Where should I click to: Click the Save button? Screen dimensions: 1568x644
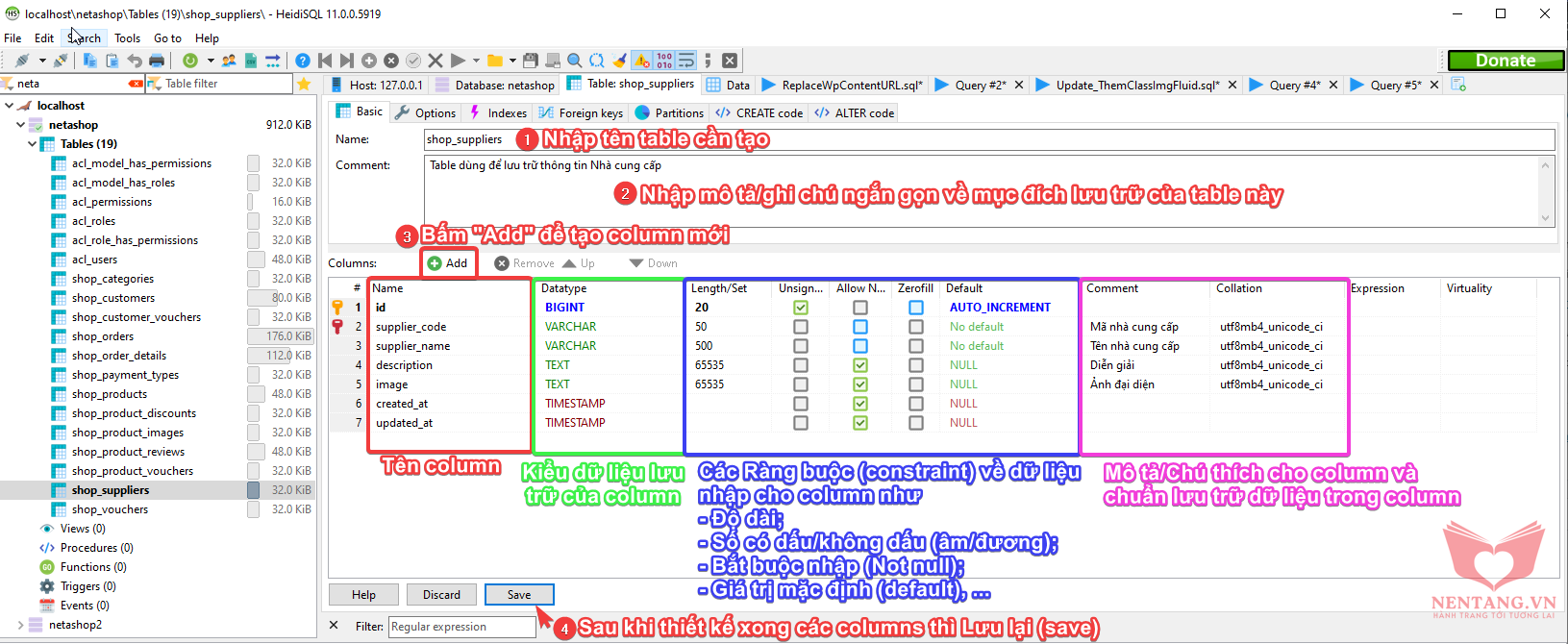519,595
